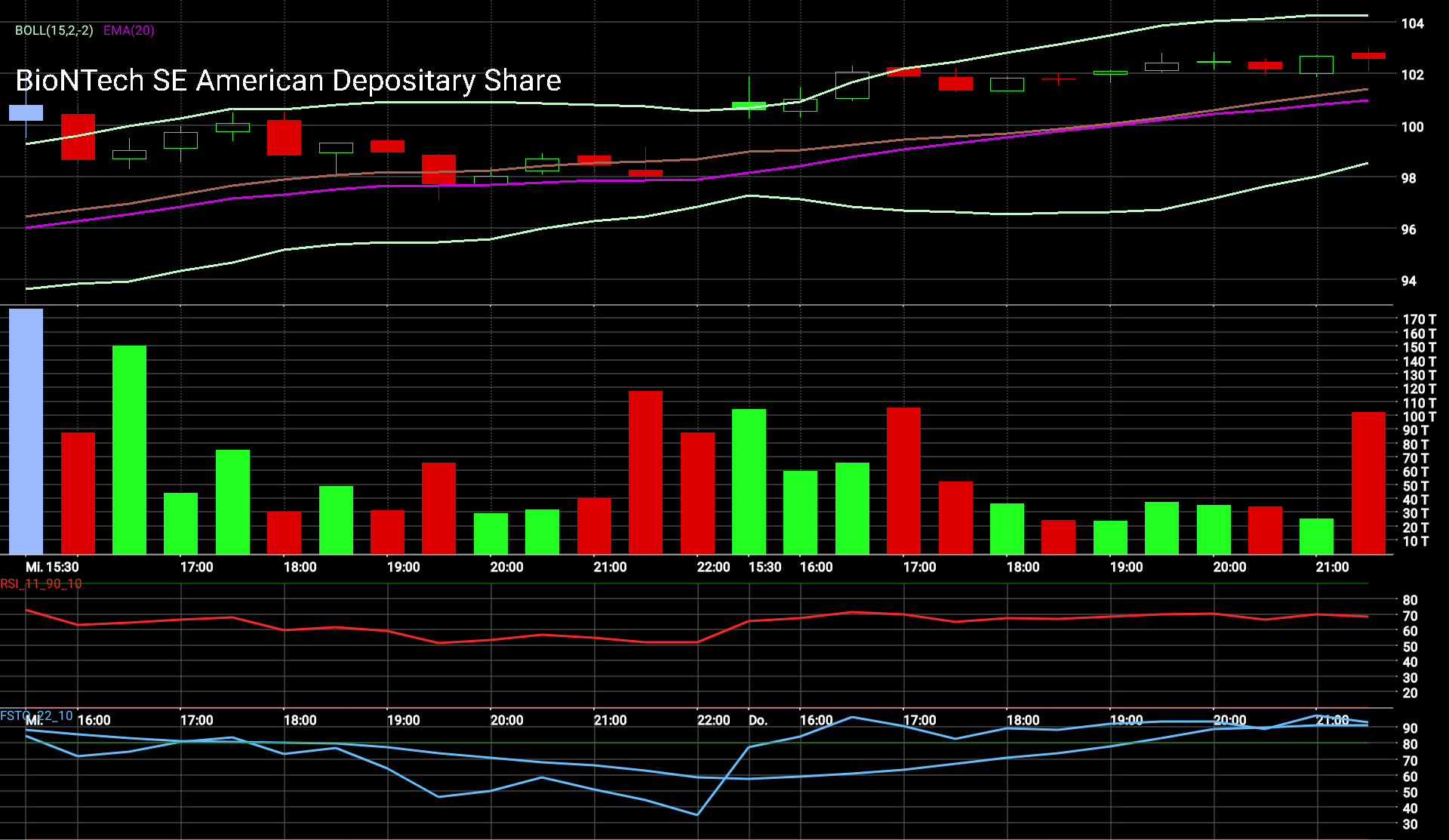The height and width of the screenshot is (840, 1449).
Task: Click the 80 level on the RSI axis
Action: coord(1410,600)
